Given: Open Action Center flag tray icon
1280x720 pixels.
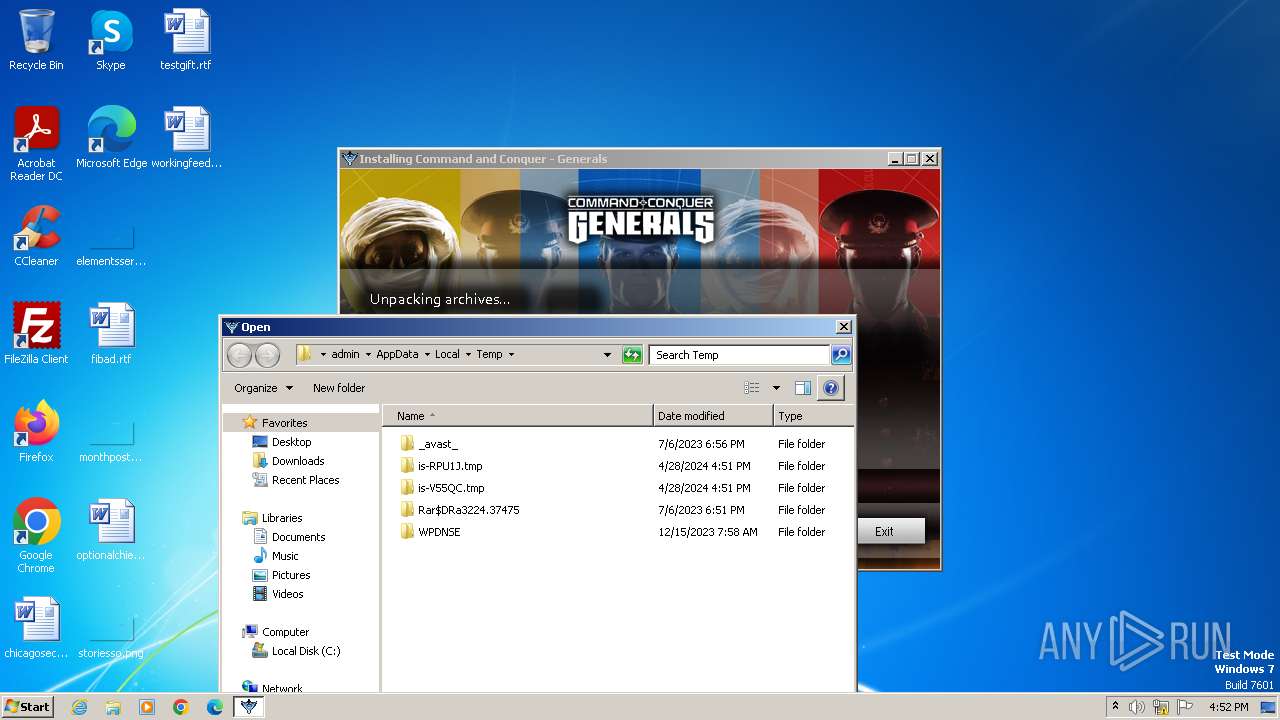Looking at the screenshot, I should [1185, 707].
